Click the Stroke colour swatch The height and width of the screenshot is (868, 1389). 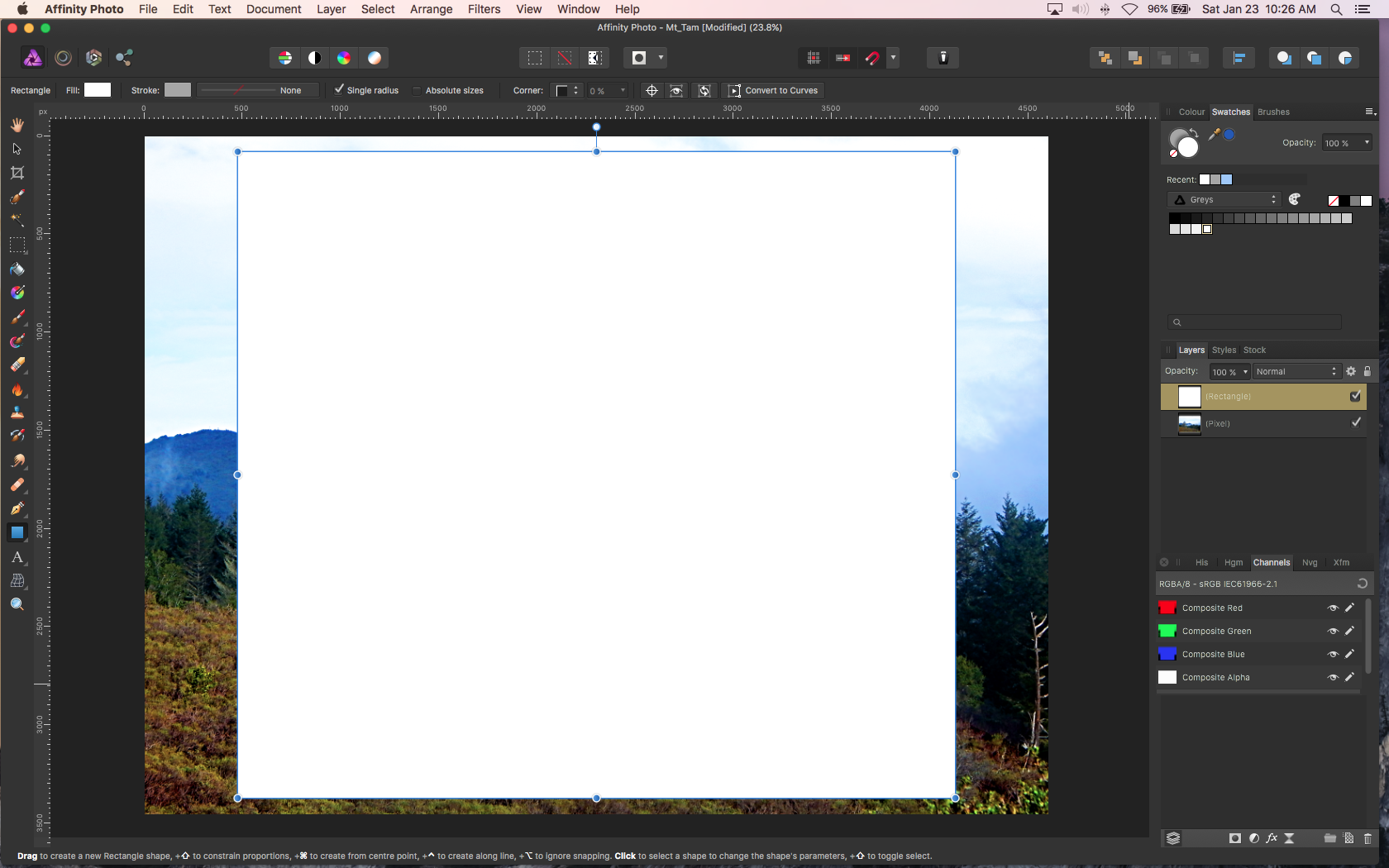pos(177,90)
